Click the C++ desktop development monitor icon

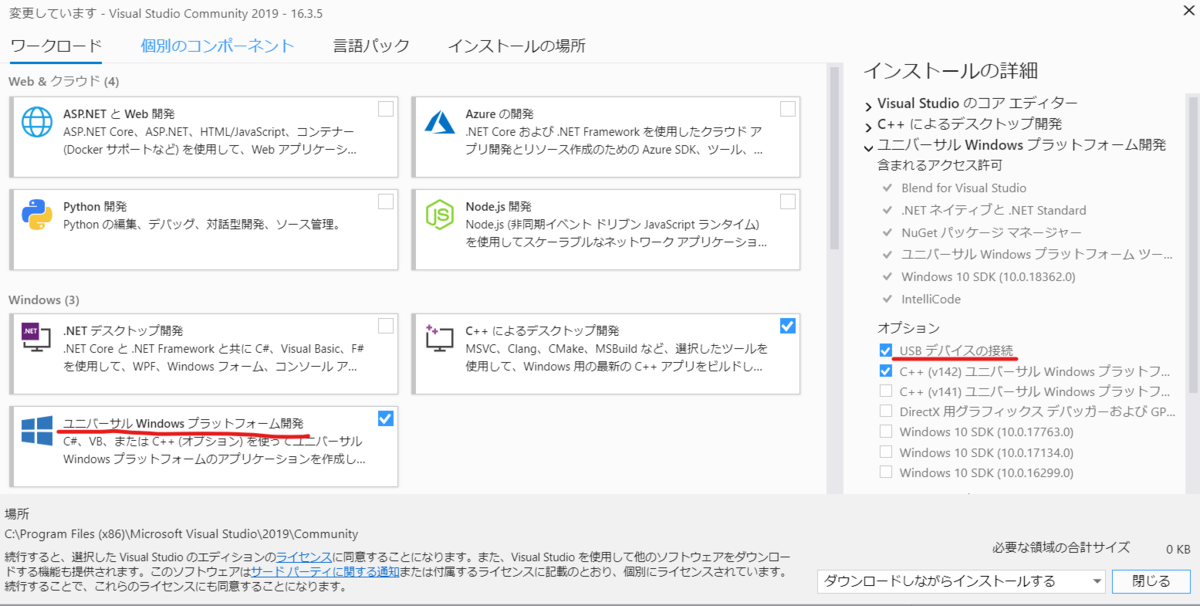pyautogui.click(x=440, y=339)
